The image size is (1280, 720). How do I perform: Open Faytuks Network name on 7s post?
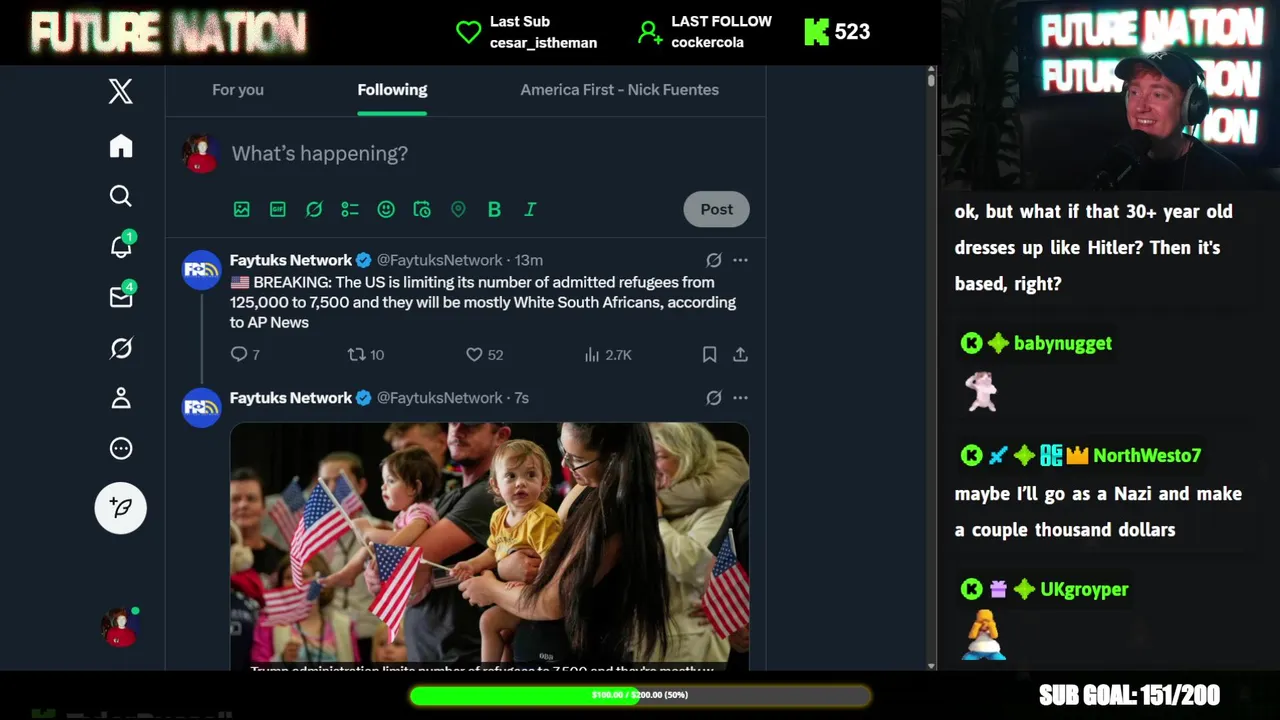click(x=291, y=398)
